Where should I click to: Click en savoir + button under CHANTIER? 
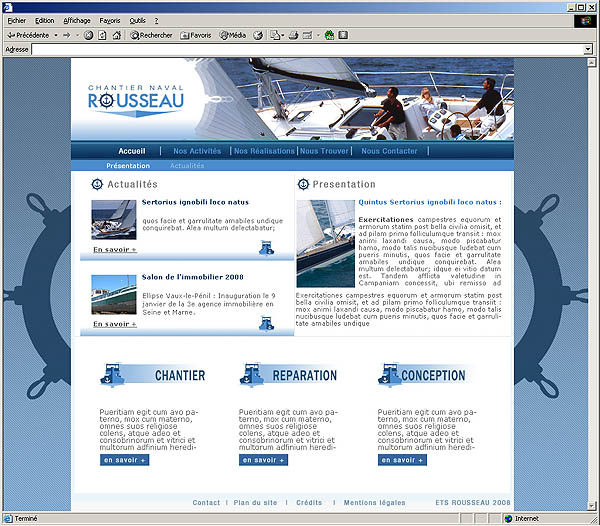(124, 460)
